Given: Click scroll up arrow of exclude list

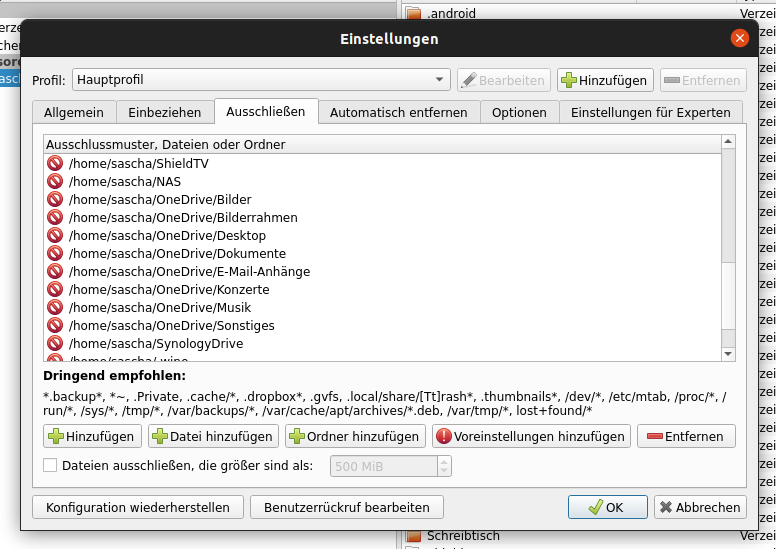Looking at the screenshot, I should click(x=728, y=142).
